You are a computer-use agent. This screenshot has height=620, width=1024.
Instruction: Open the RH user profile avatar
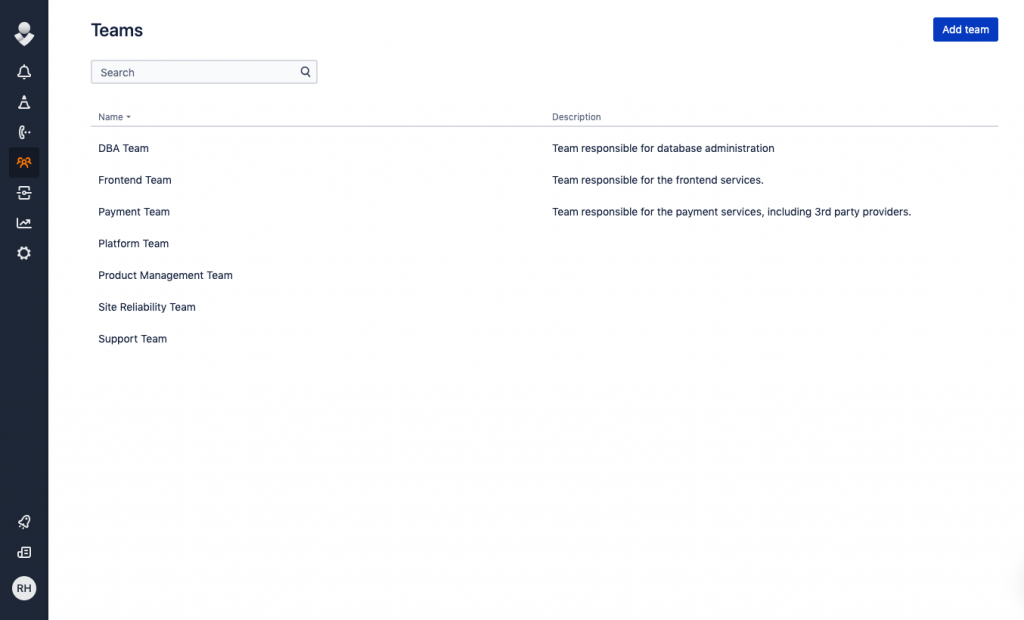click(x=24, y=588)
